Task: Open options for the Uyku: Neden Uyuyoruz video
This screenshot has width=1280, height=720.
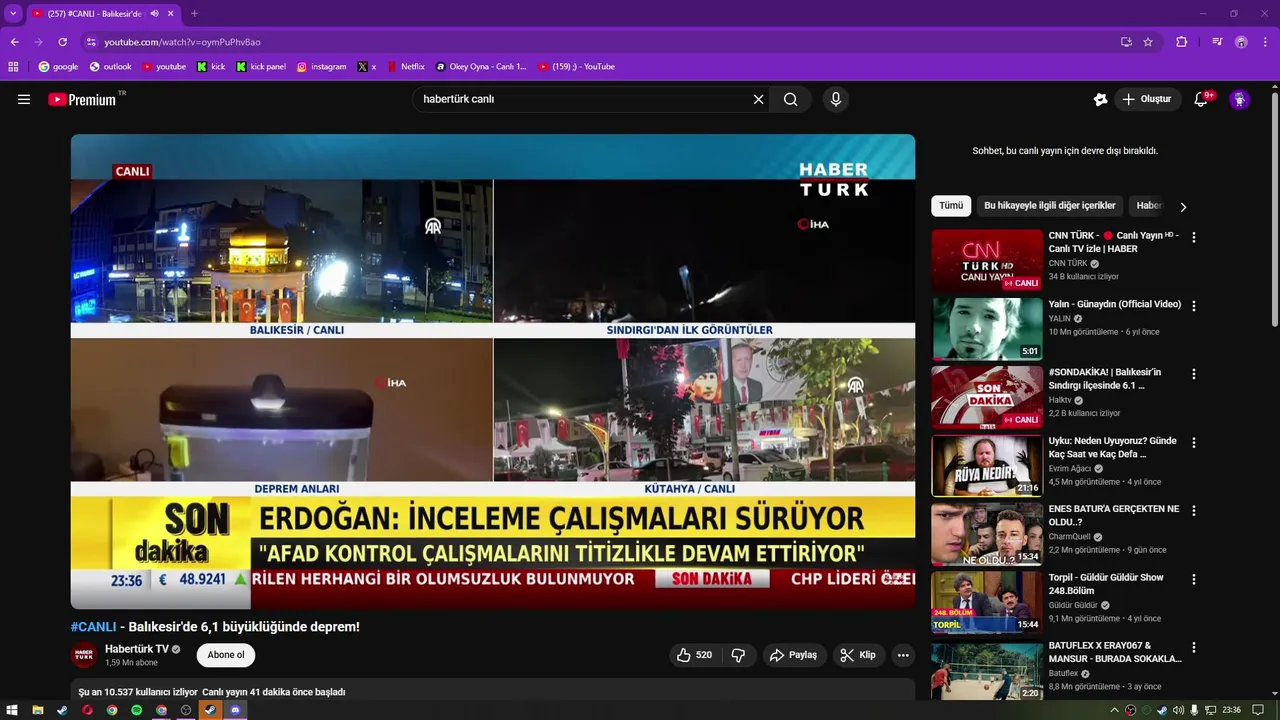Action: tap(1193, 442)
